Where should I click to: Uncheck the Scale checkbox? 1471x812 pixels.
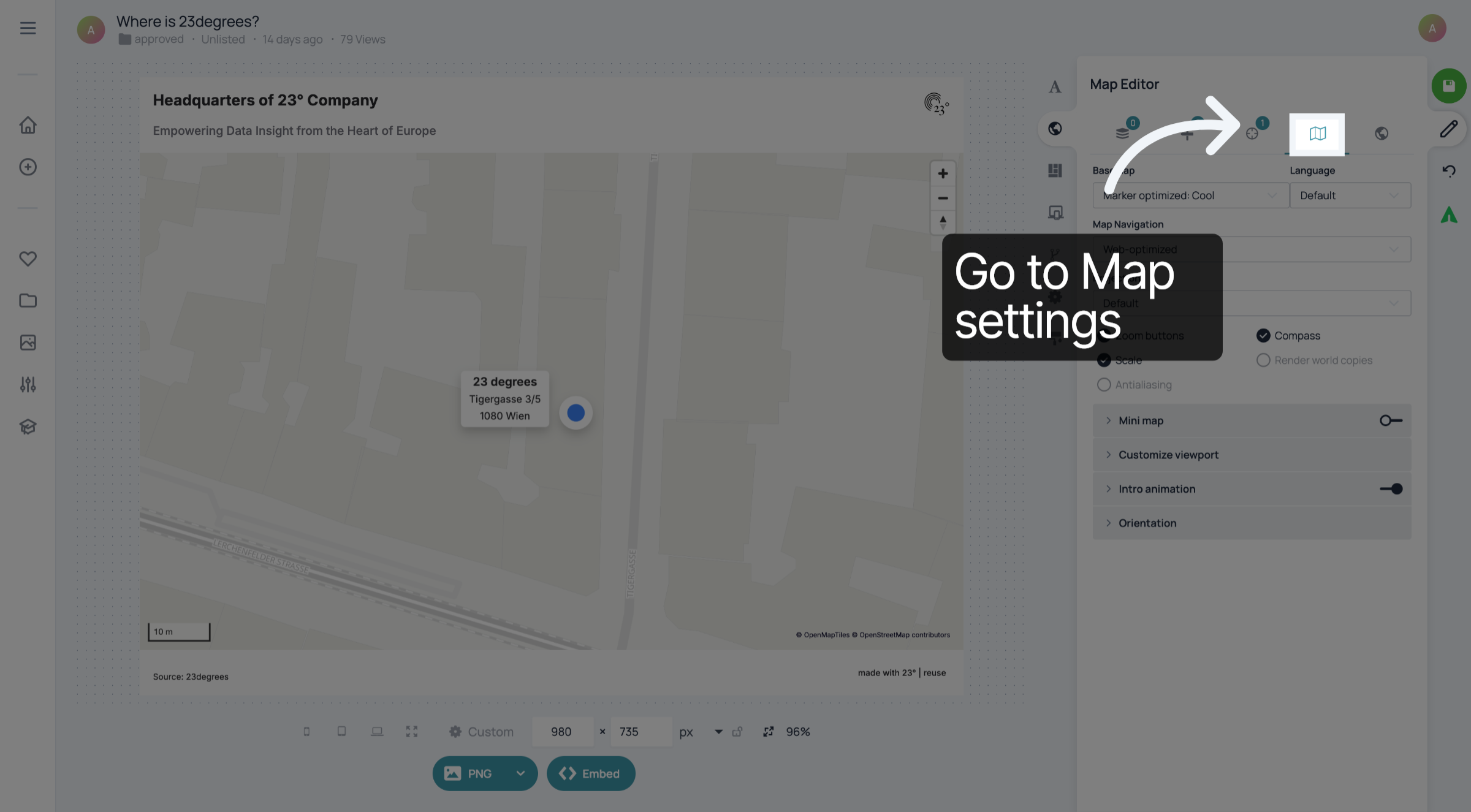coord(1104,360)
